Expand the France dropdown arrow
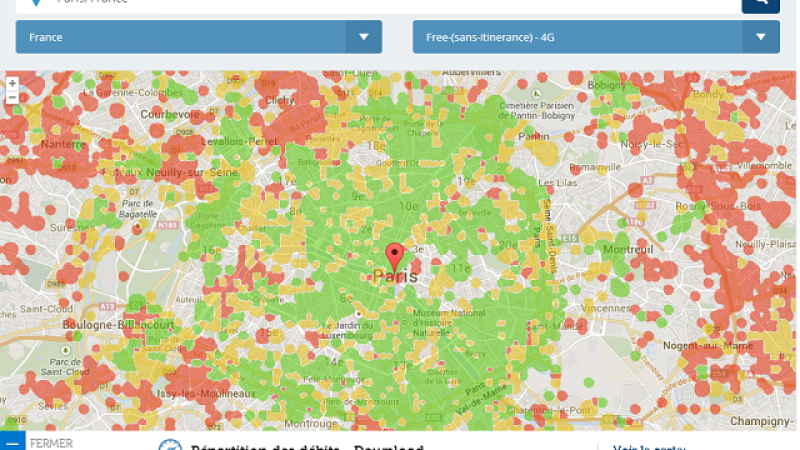Screen dimensions: 800x450 [x=363, y=37]
